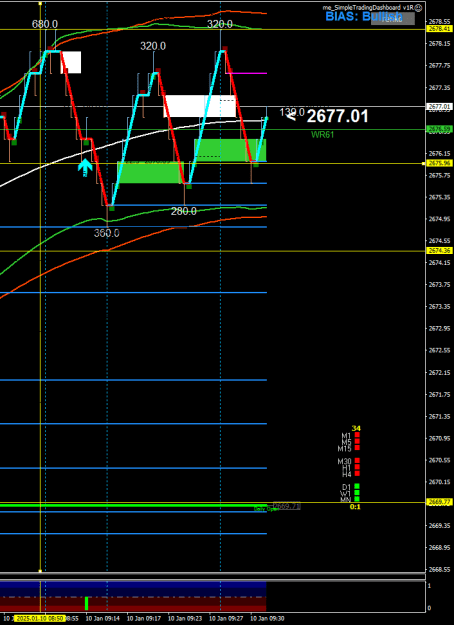Click the red H1 timeframe square

click(357, 467)
